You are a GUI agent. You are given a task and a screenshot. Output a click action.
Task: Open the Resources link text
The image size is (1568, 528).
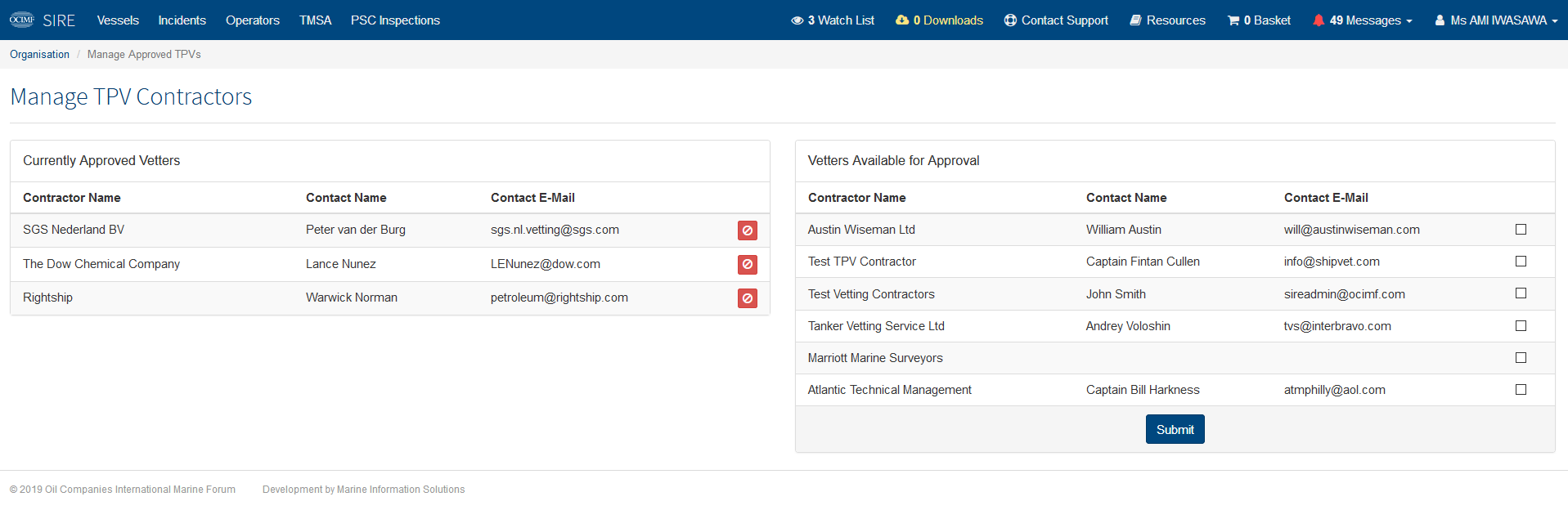(1175, 20)
